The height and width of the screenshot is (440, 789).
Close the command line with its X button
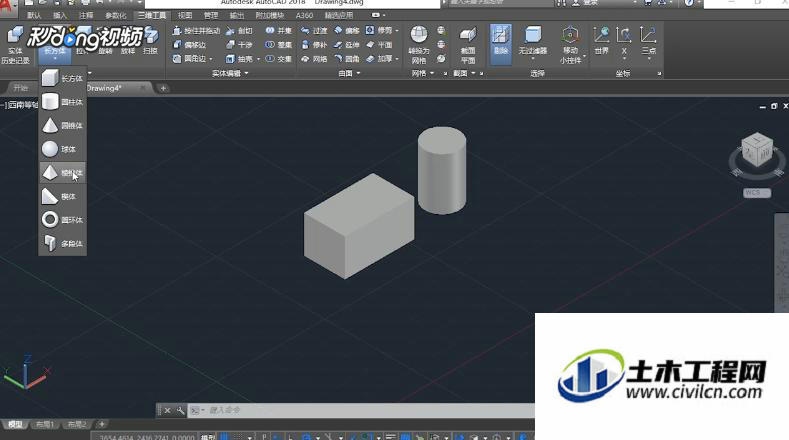tap(168, 410)
